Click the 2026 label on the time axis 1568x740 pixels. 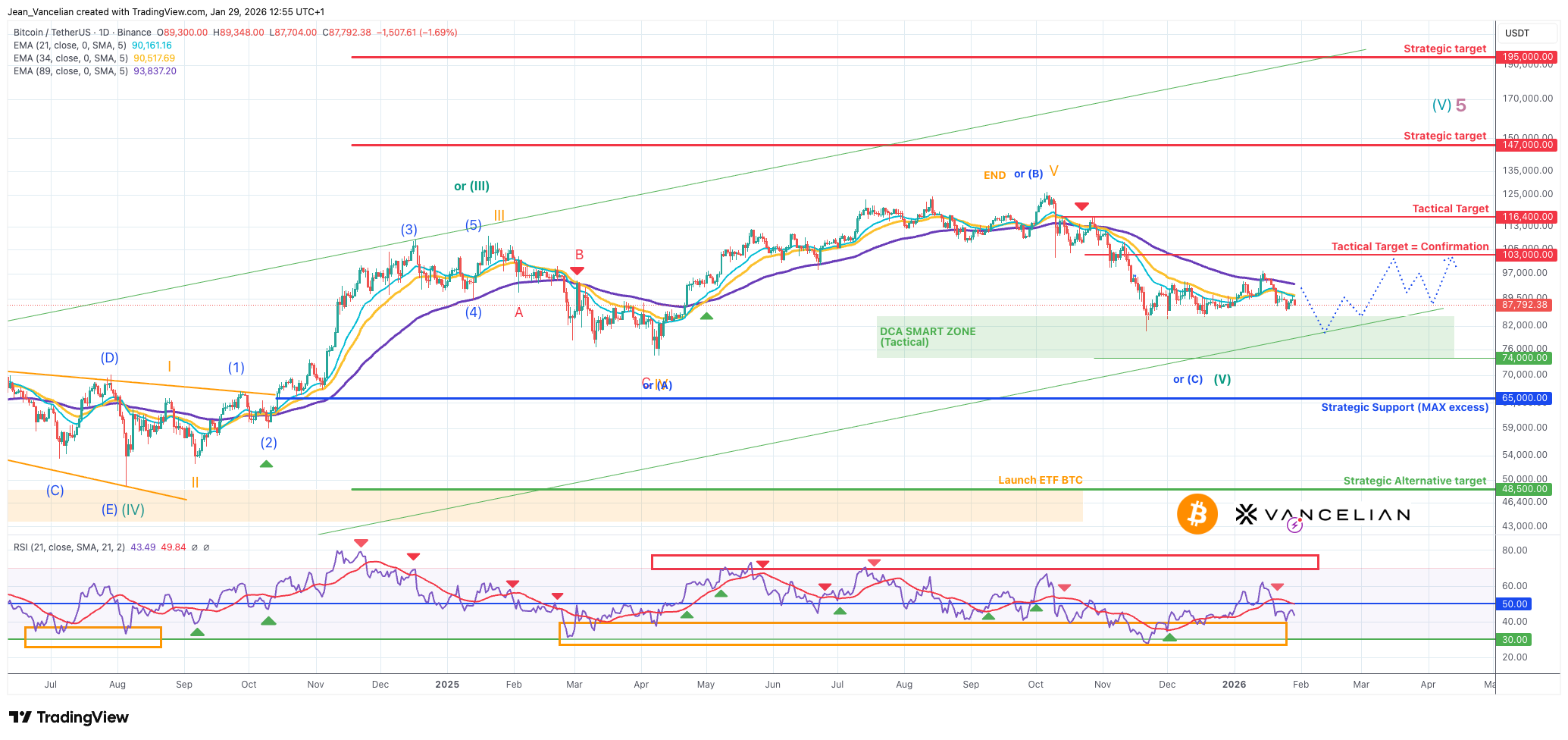(x=1235, y=684)
